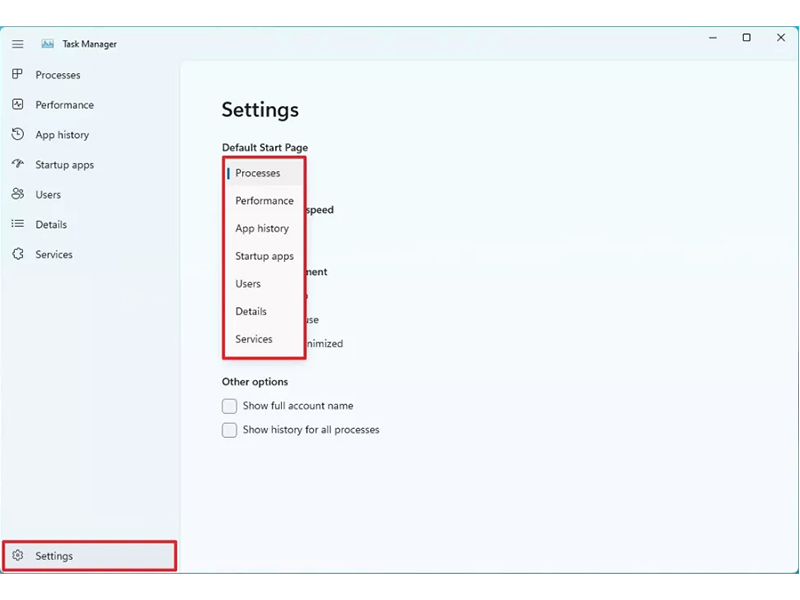800x600 pixels.
Task: Click the App history clock icon in sidebar
Action: [17, 134]
